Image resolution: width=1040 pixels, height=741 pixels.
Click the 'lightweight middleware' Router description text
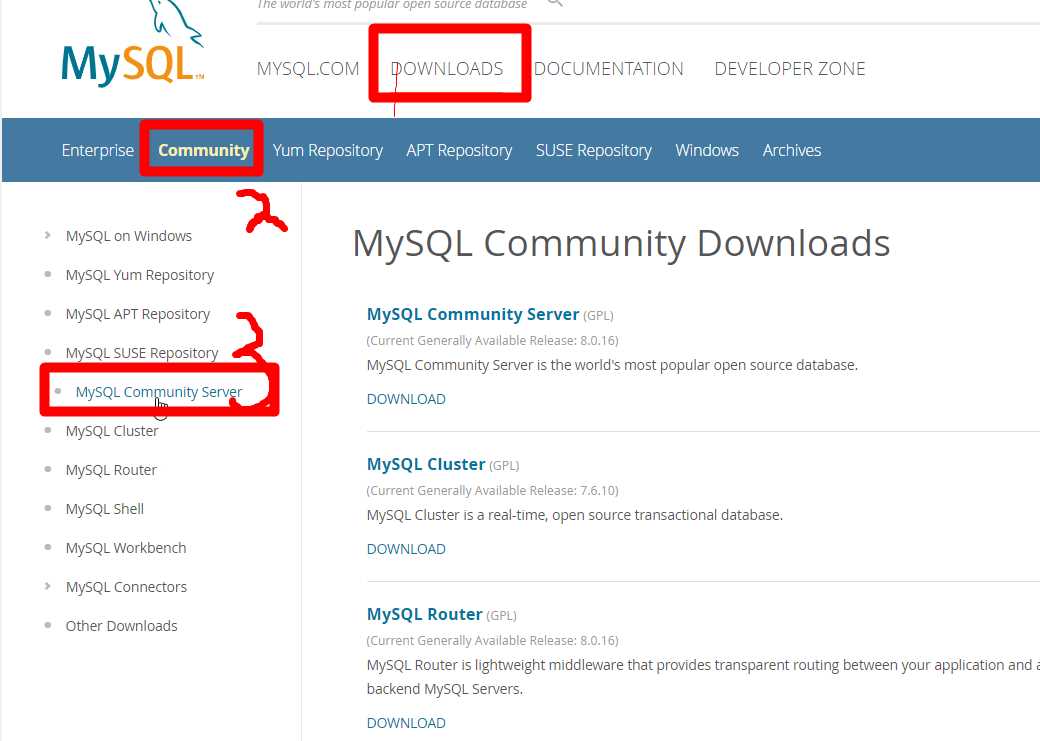pyautogui.click(x=703, y=677)
